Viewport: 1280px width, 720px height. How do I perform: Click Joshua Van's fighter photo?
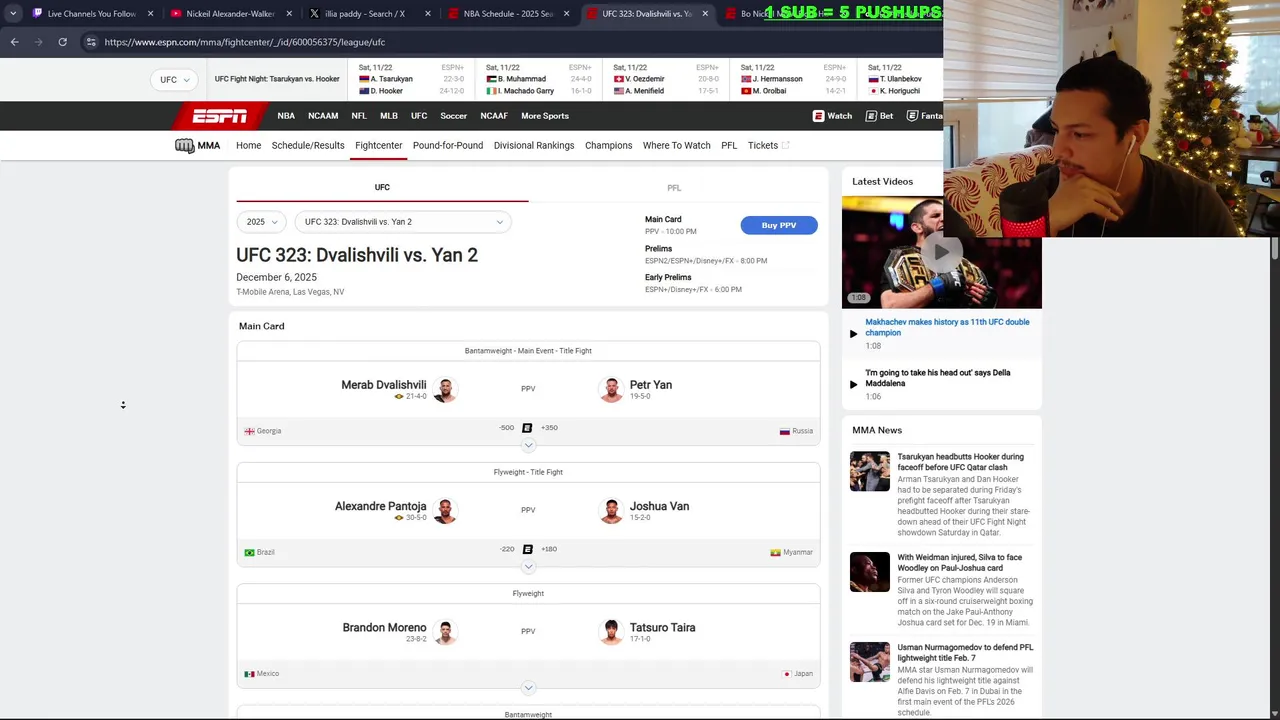[611, 510]
